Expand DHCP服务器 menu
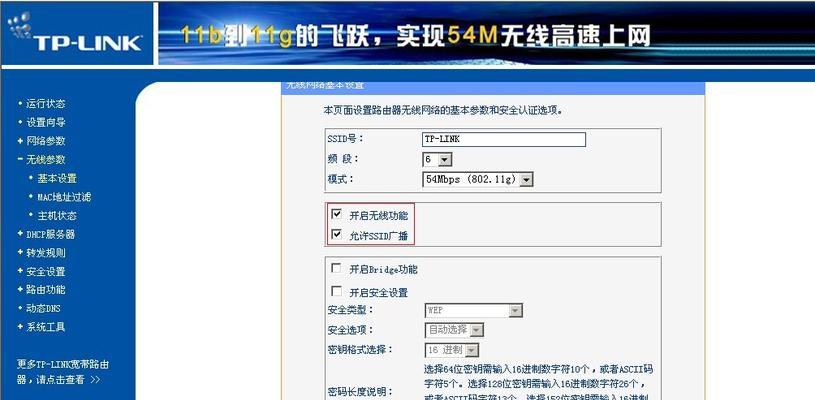The image size is (815, 400). click(x=50, y=234)
